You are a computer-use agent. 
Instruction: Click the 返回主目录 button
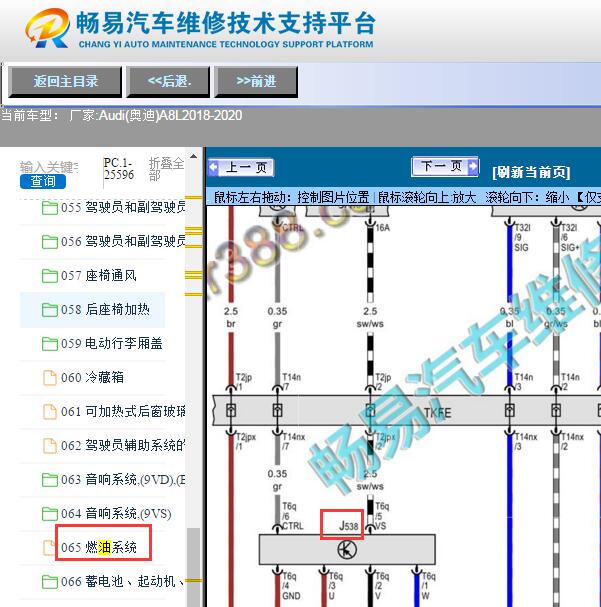point(65,81)
